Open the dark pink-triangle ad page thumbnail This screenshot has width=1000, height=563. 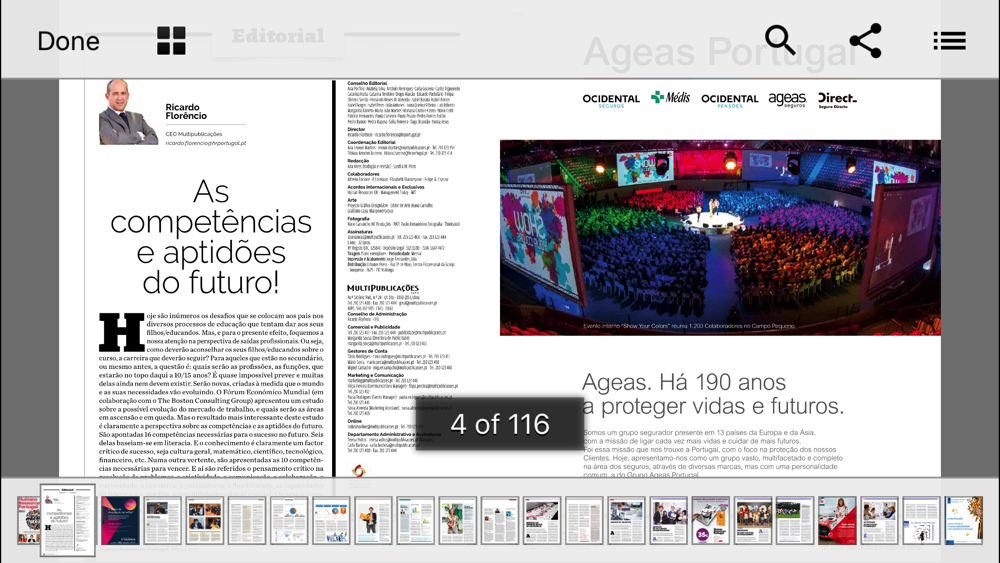point(121,520)
